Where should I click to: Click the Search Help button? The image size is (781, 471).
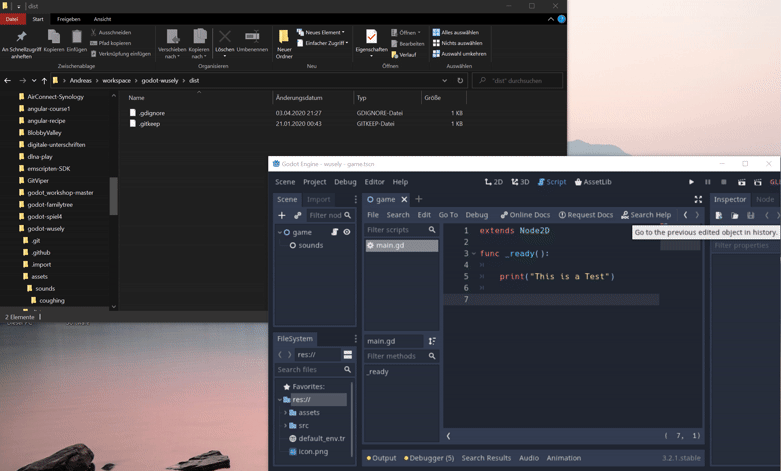click(646, 215)
